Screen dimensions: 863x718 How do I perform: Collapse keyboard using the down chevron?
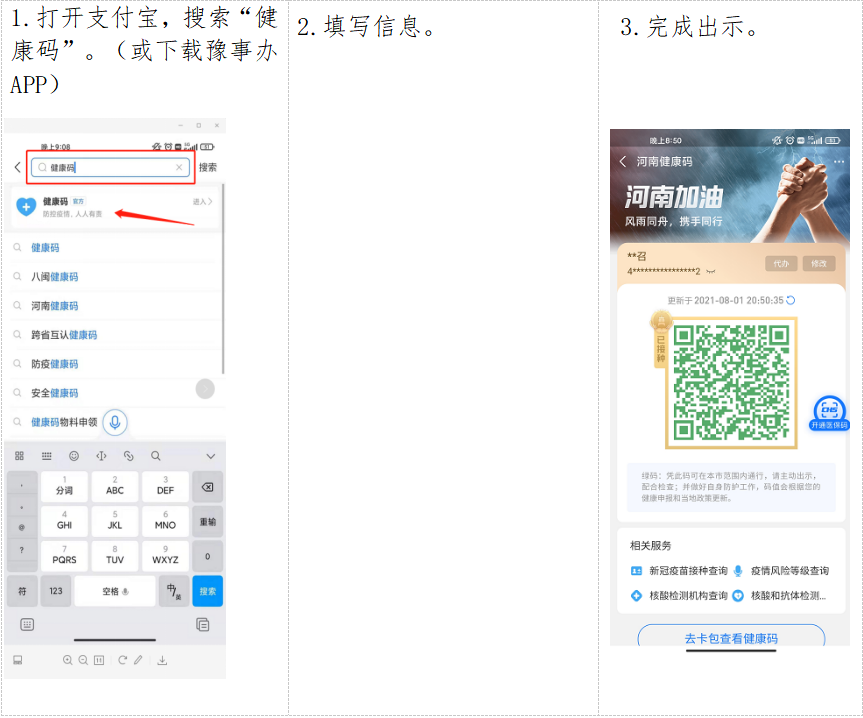(x=210, y=456)
